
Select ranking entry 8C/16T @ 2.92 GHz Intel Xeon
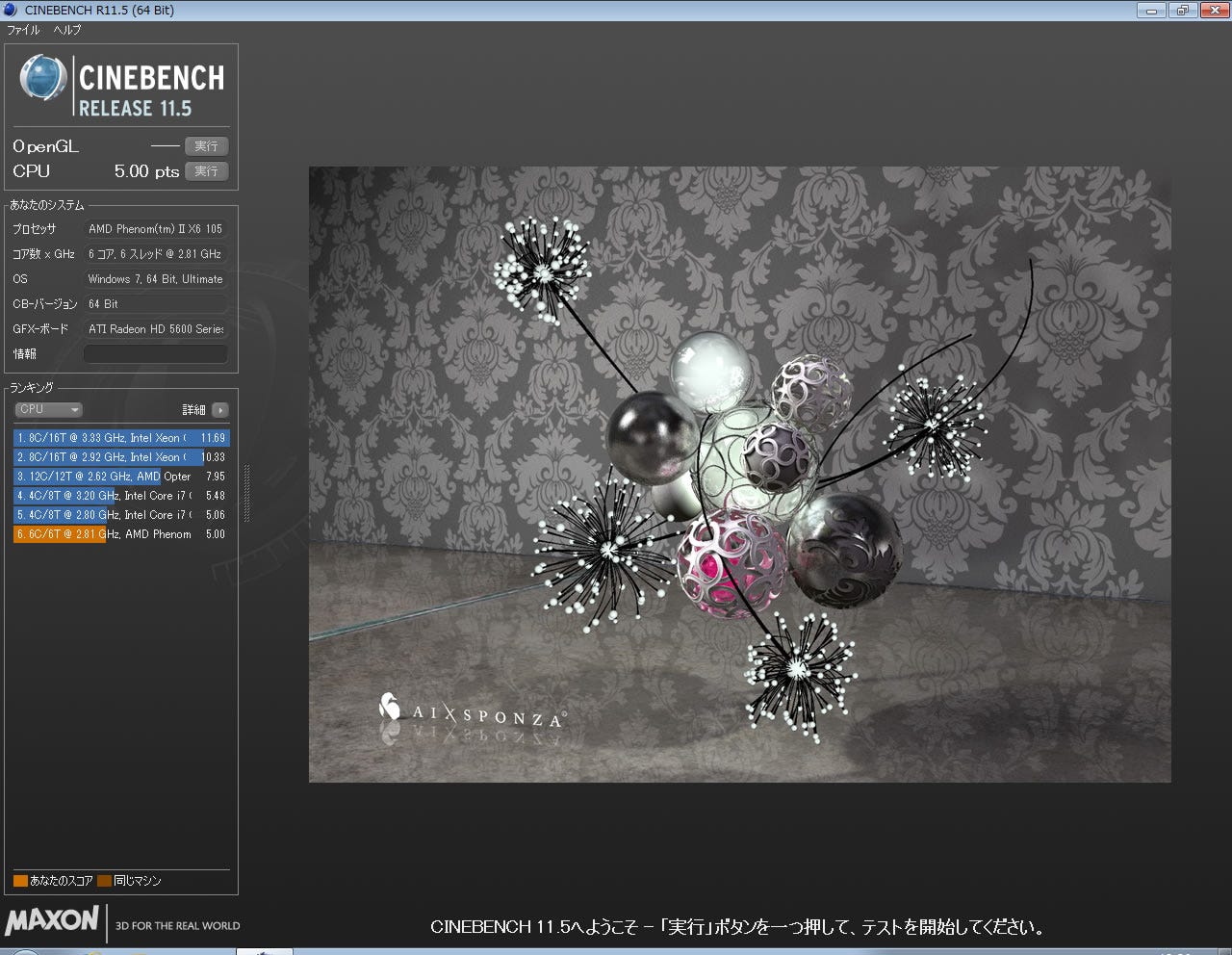pyautogui.click(x=121, y=457)
